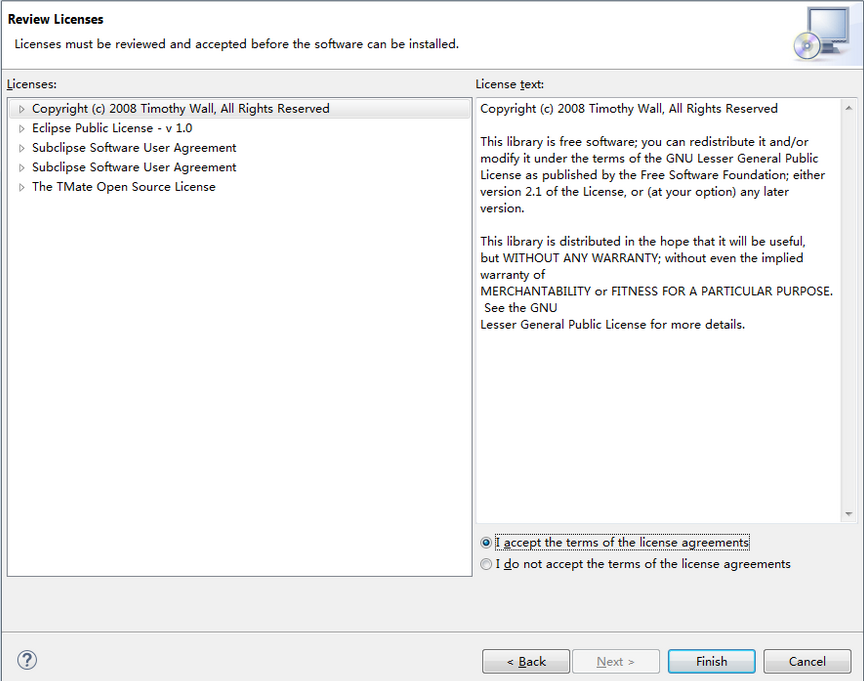Select I do not accept terms option
864x681 pixels.
click(x=486, y=564)
